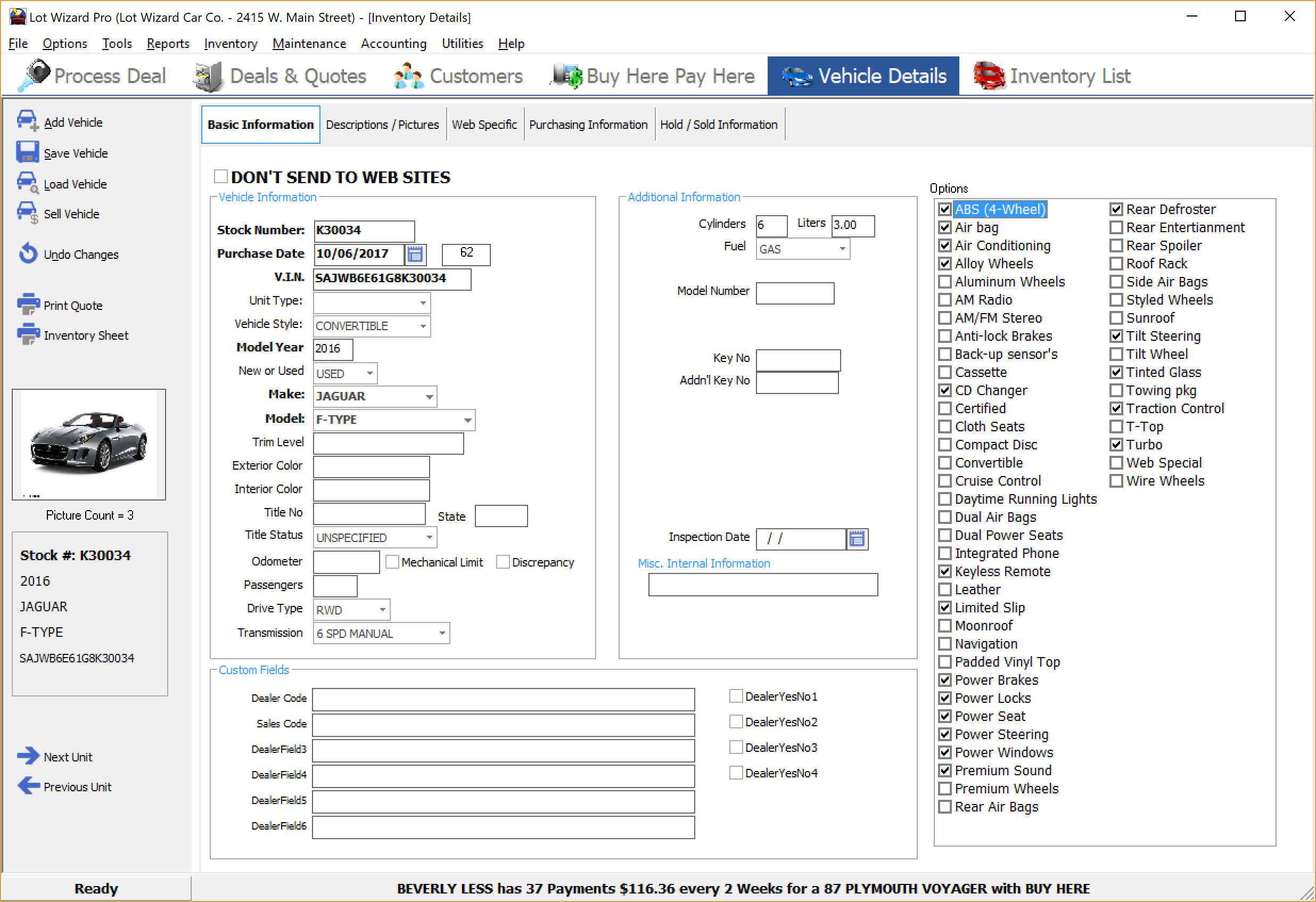Expand the Fuel type dropdown
This screenshot has height=902, width=1316.
point(843,249)
